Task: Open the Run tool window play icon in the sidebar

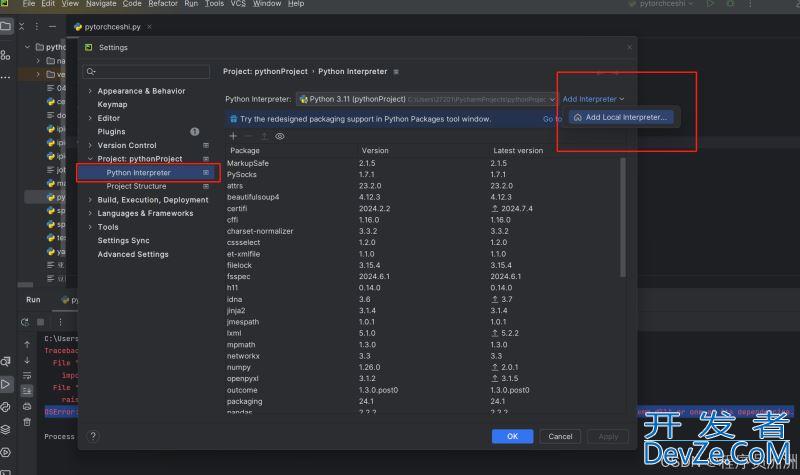Action: coord(6,384)
